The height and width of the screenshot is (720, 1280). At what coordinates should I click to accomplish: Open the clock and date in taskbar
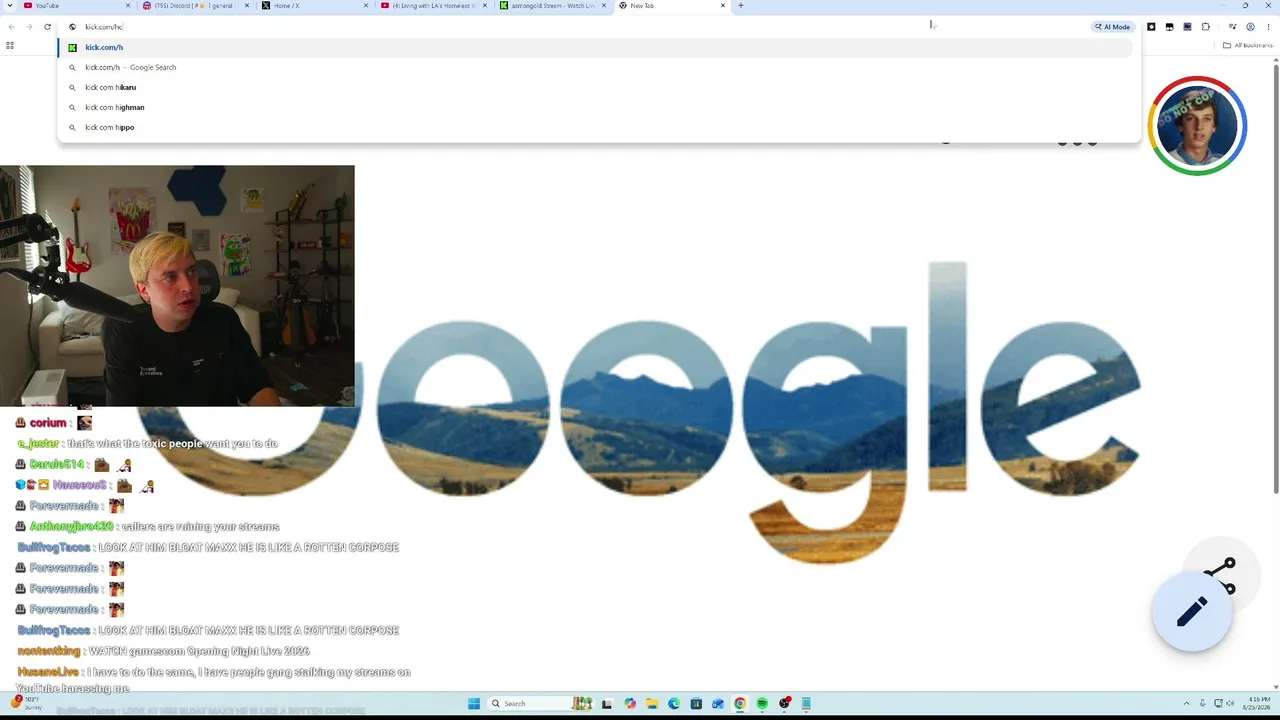(x=1257, y=703)
